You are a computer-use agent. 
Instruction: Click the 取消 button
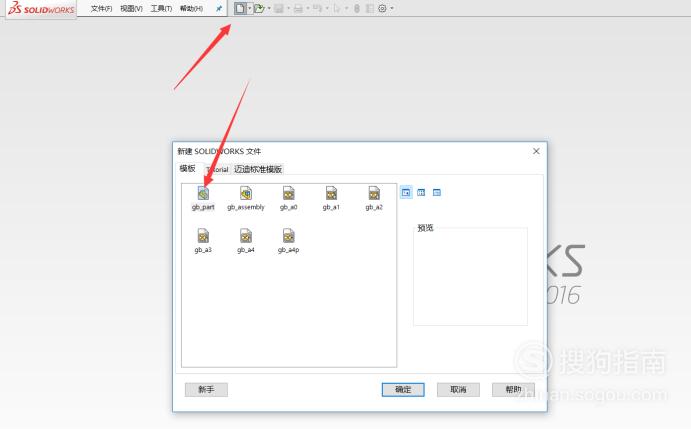(x=458, y=389)
